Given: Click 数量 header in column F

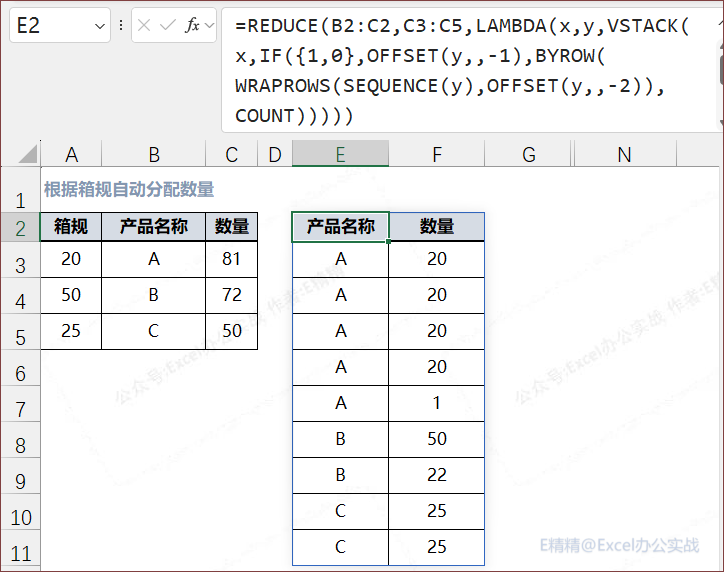Looking at the screenshot, I should coord(437,227).
